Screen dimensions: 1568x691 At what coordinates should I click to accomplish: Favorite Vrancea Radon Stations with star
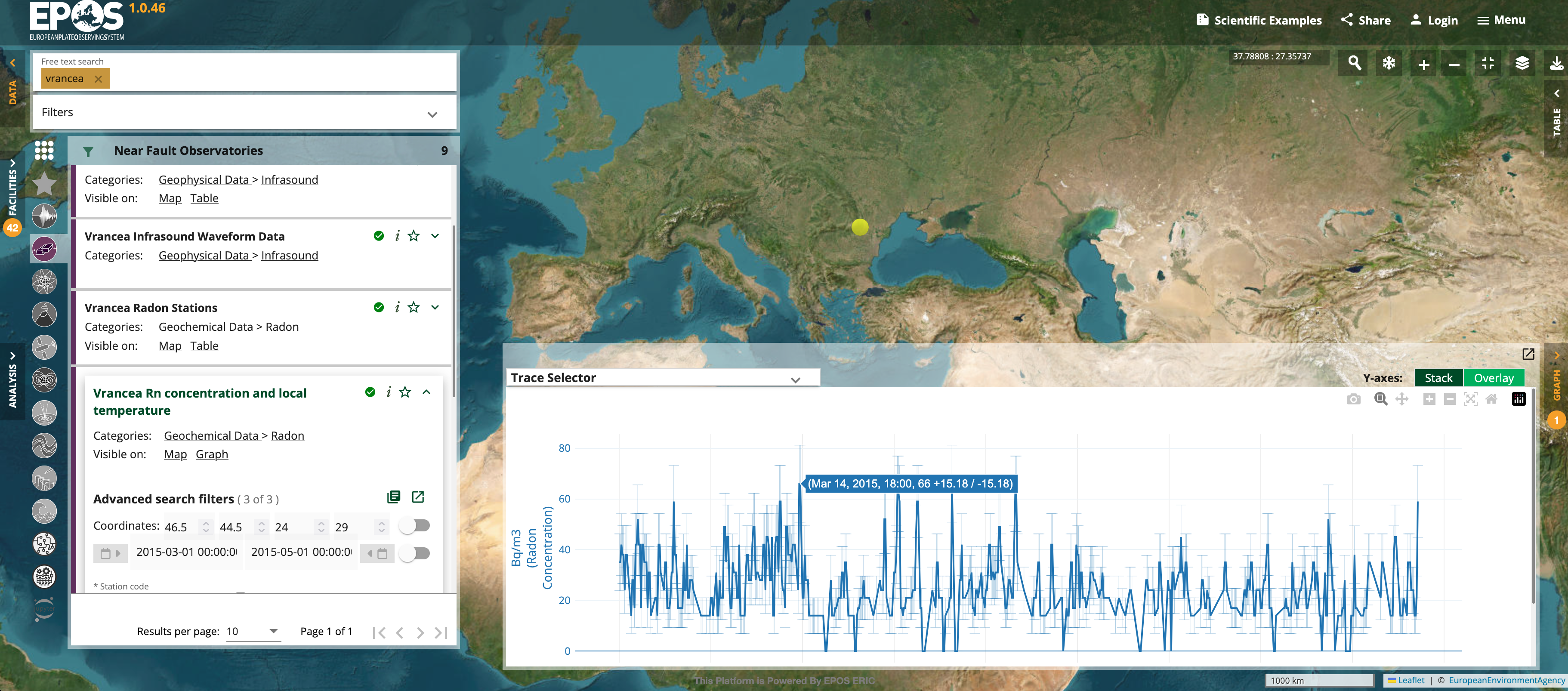coord(414,308)
